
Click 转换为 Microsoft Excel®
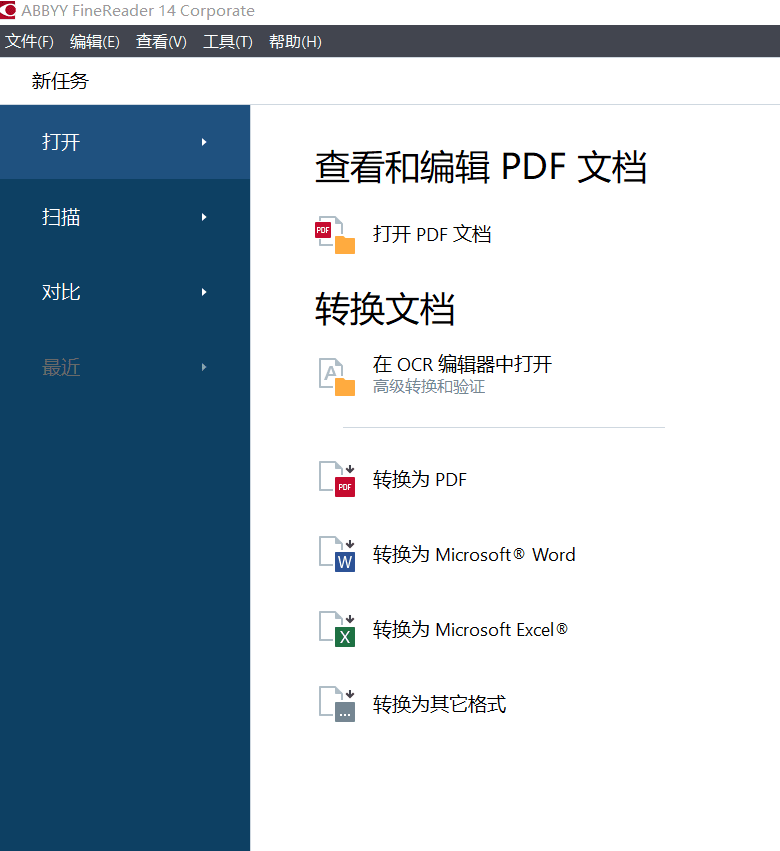470,629
